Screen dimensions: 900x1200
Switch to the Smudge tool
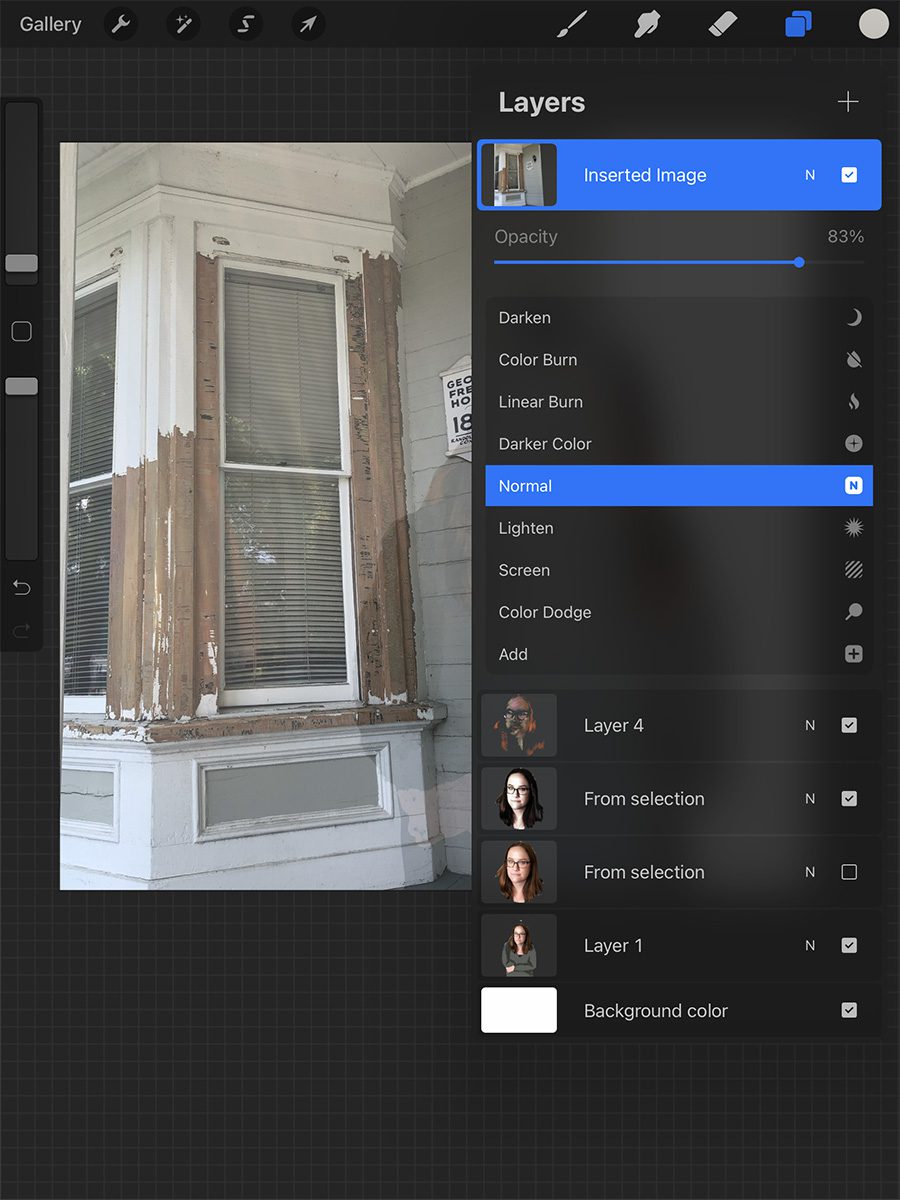(x=647, y=24)
